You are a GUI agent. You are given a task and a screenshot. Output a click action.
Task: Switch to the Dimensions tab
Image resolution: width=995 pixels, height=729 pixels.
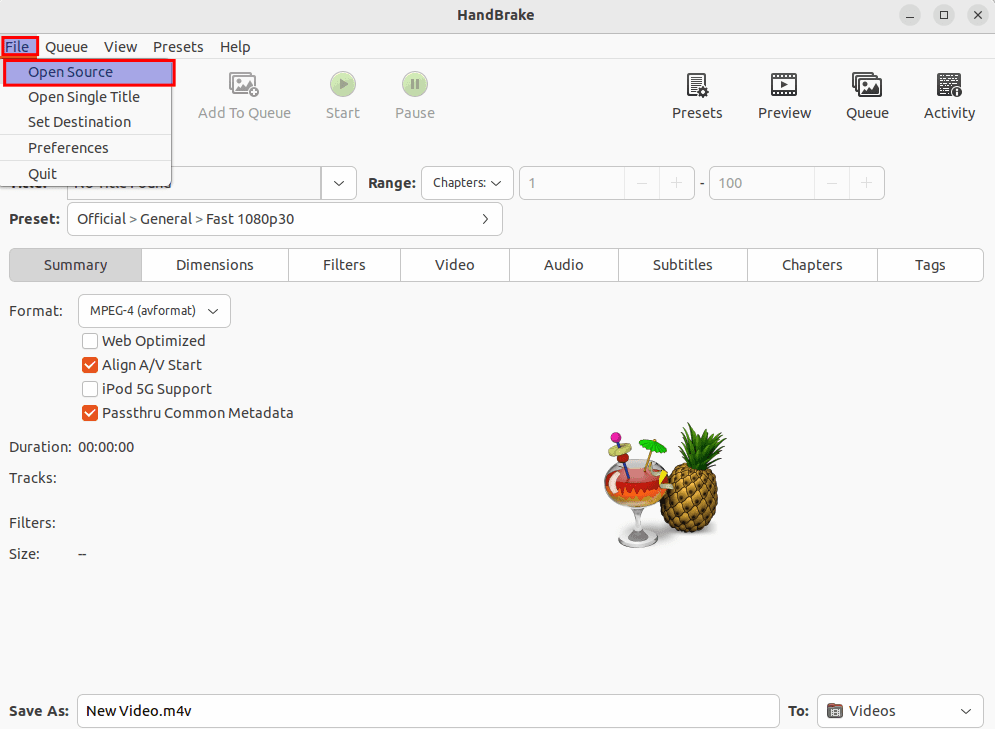tap(214, 265)
